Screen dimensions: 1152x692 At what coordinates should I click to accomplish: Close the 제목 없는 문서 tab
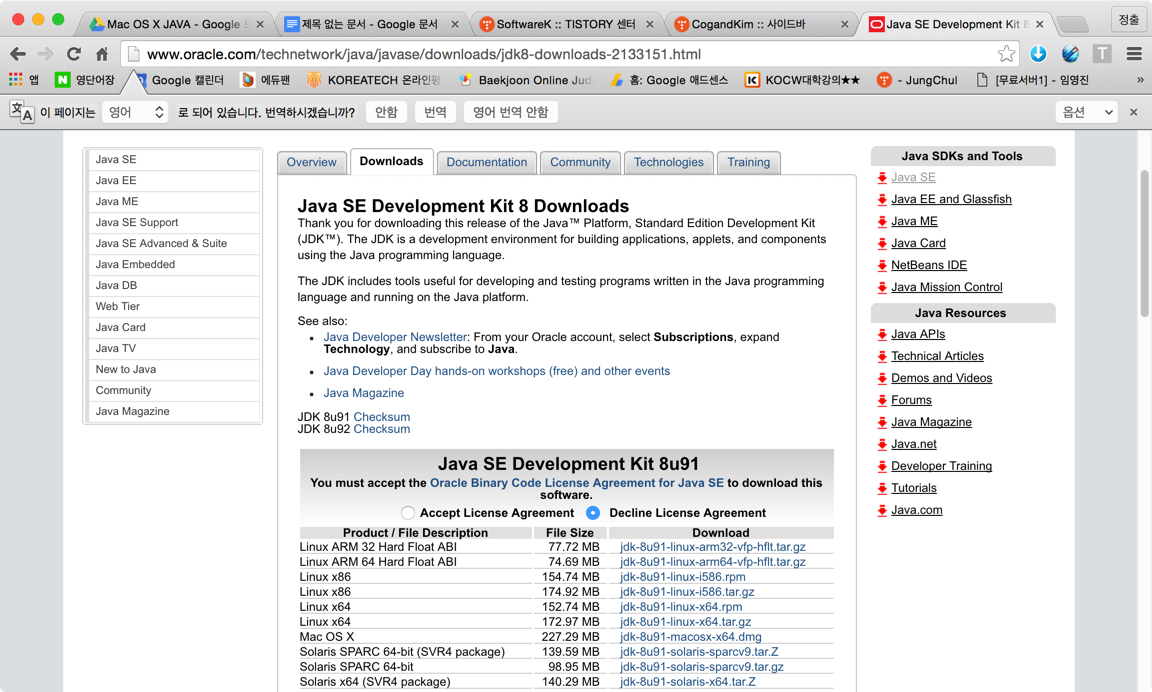[455, 24]
